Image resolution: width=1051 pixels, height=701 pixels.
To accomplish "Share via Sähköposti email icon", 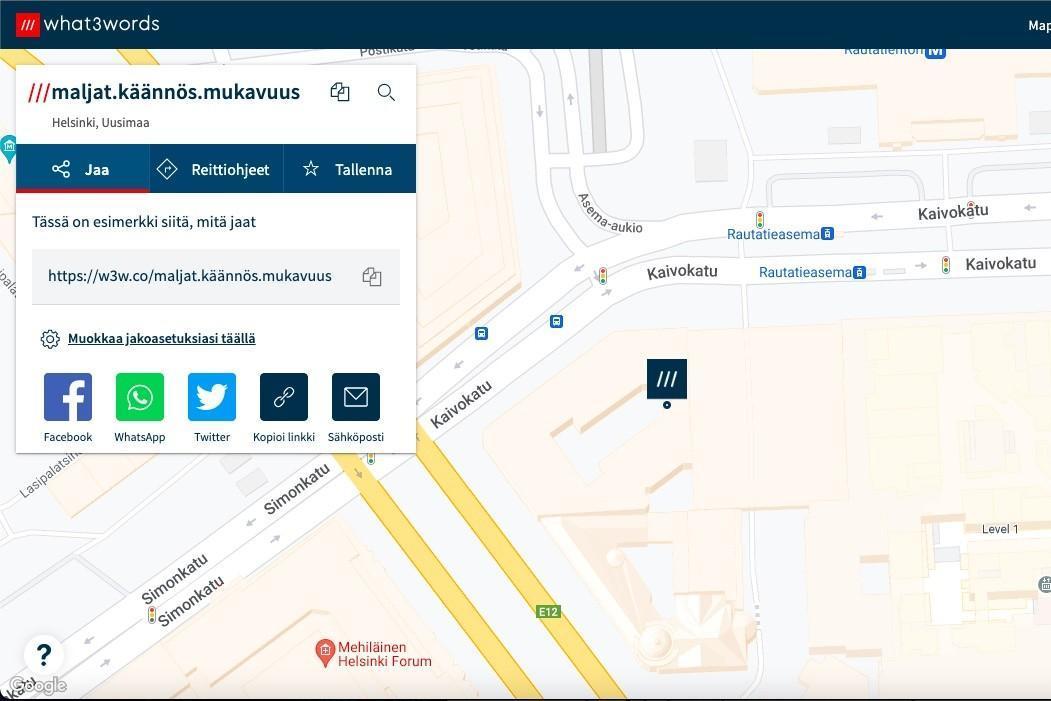I will pos(356,397).
